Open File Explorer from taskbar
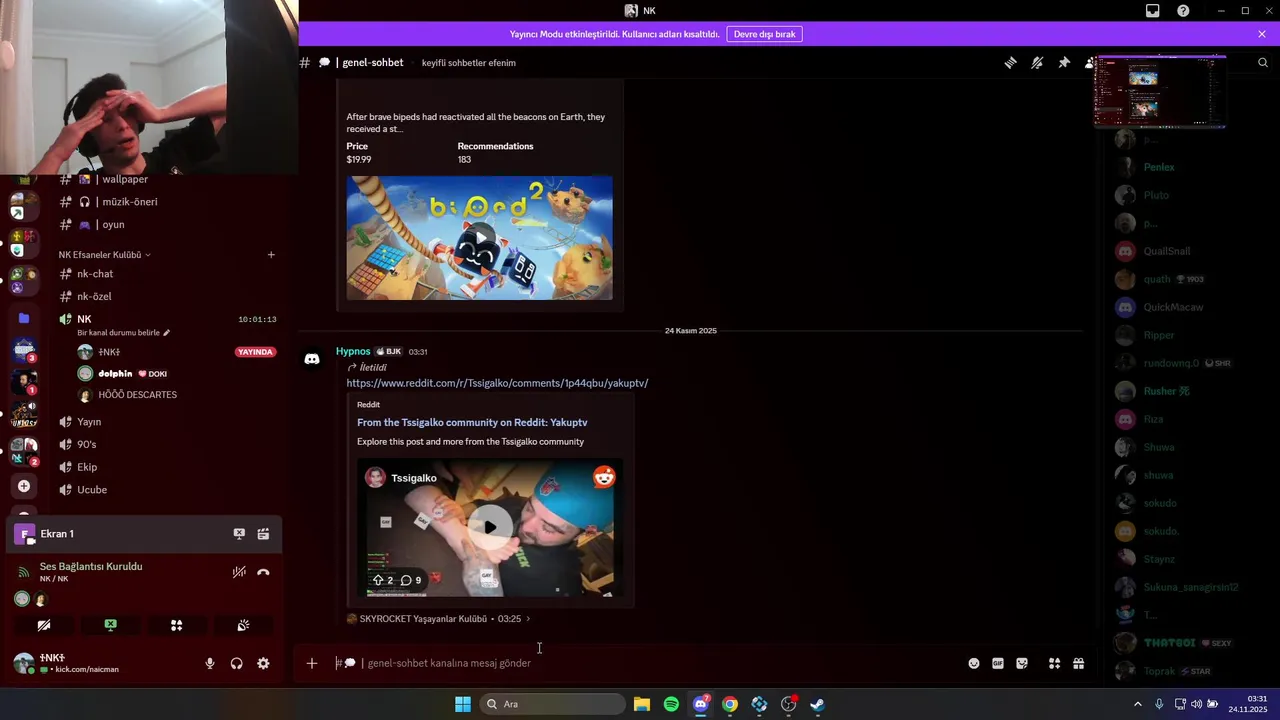 (x=642, y=704)
